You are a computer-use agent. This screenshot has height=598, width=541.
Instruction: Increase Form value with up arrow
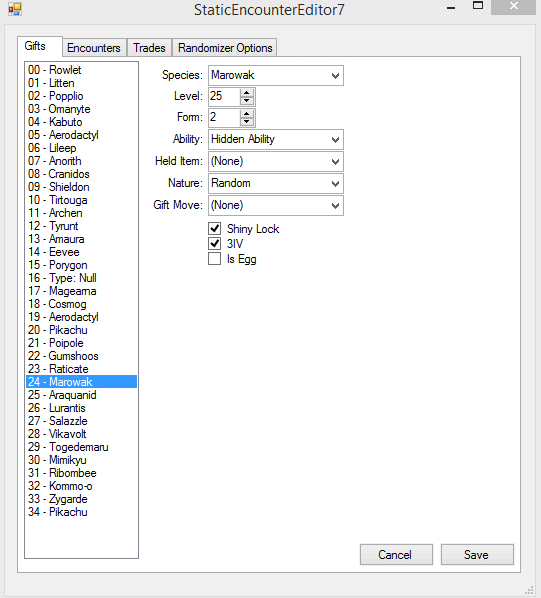tap(247, 114)
